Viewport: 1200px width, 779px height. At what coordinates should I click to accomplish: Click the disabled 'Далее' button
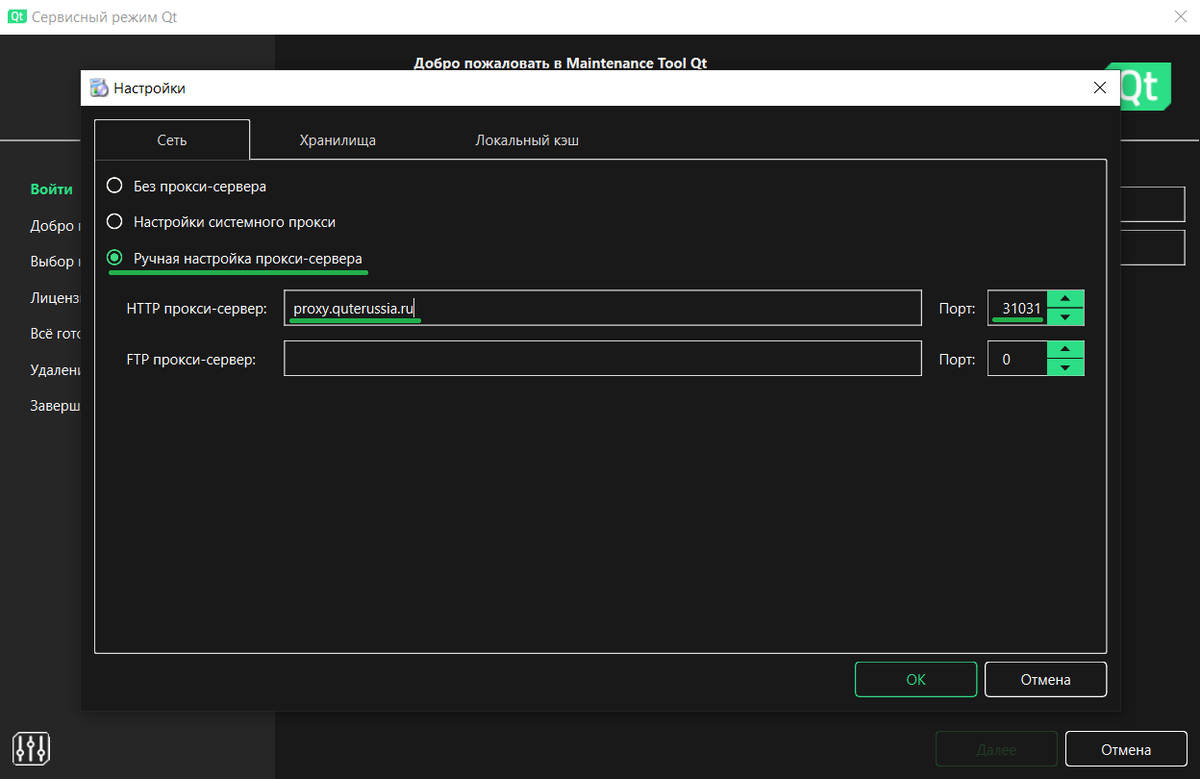pos(996,749)
